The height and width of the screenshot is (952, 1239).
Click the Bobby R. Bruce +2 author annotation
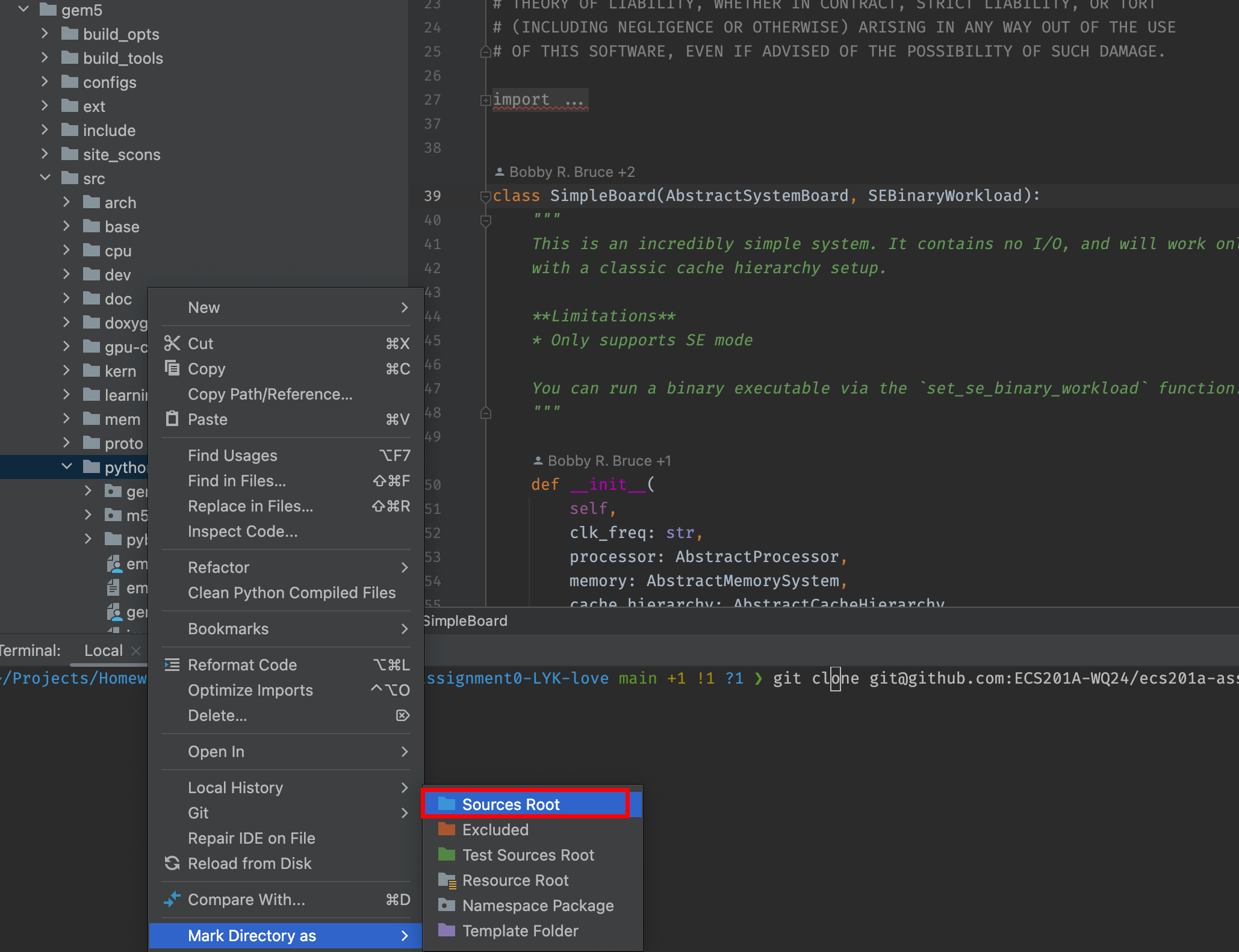pyautogui.click(x=565, y=172)
